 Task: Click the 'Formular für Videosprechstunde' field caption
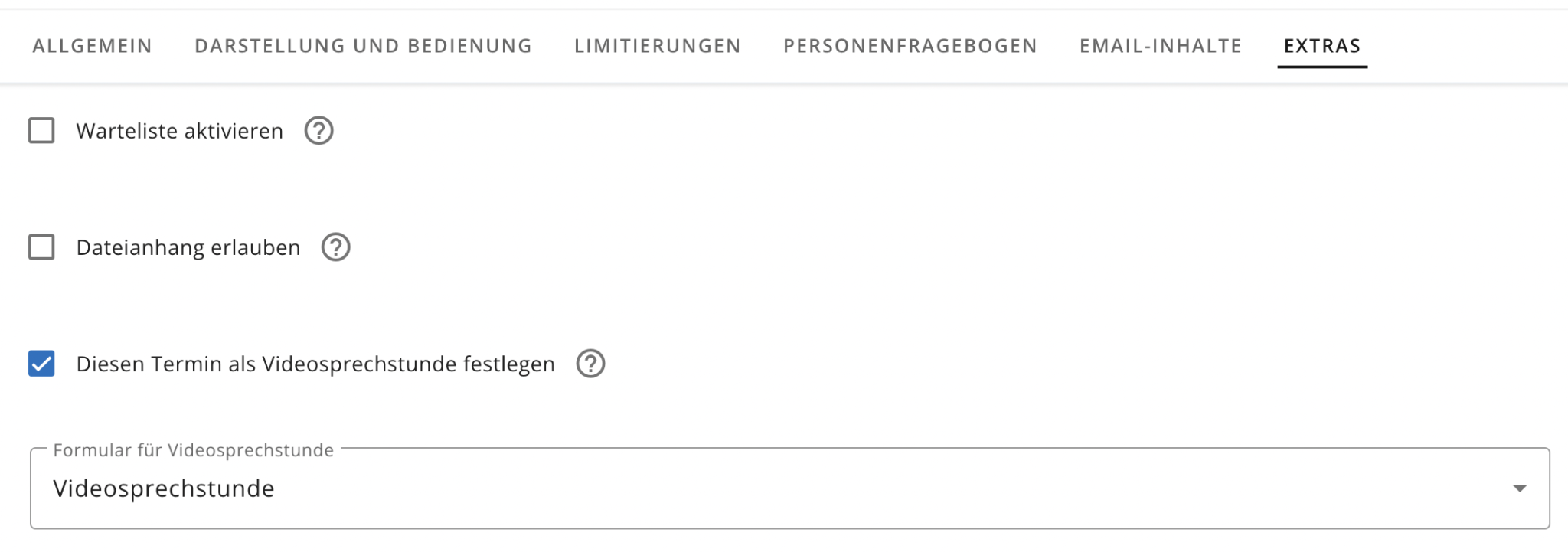(193, 450)
